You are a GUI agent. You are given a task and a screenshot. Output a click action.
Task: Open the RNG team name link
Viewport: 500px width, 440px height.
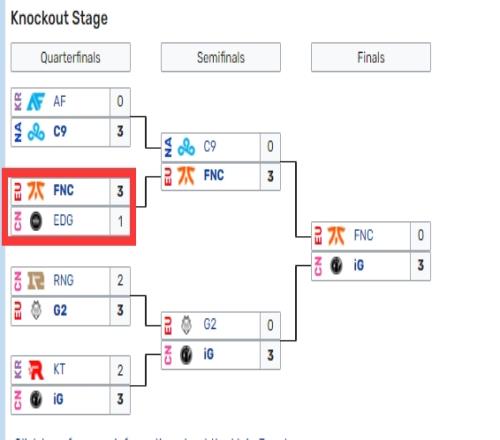pos(63,280)
